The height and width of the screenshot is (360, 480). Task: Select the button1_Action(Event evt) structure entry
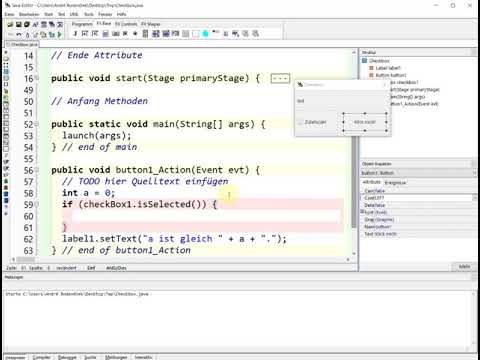coord(414,104)
